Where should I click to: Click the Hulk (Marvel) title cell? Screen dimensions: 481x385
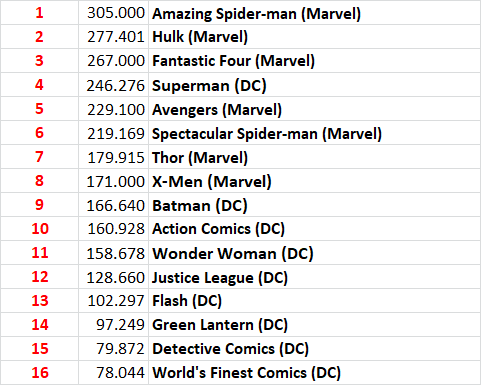314,37
